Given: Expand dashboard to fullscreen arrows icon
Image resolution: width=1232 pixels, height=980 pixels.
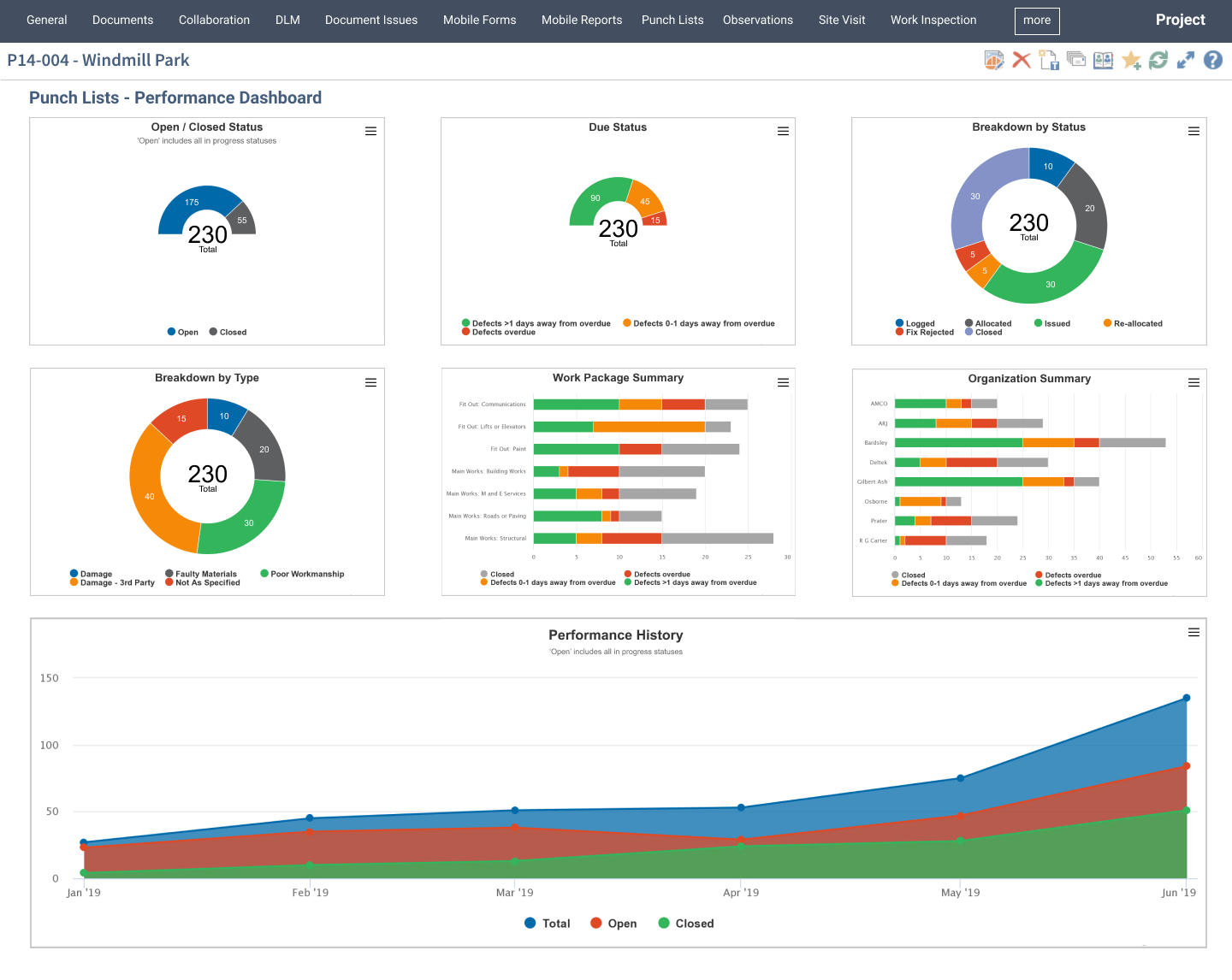Looking at the screenshot, I should 1186,60.
